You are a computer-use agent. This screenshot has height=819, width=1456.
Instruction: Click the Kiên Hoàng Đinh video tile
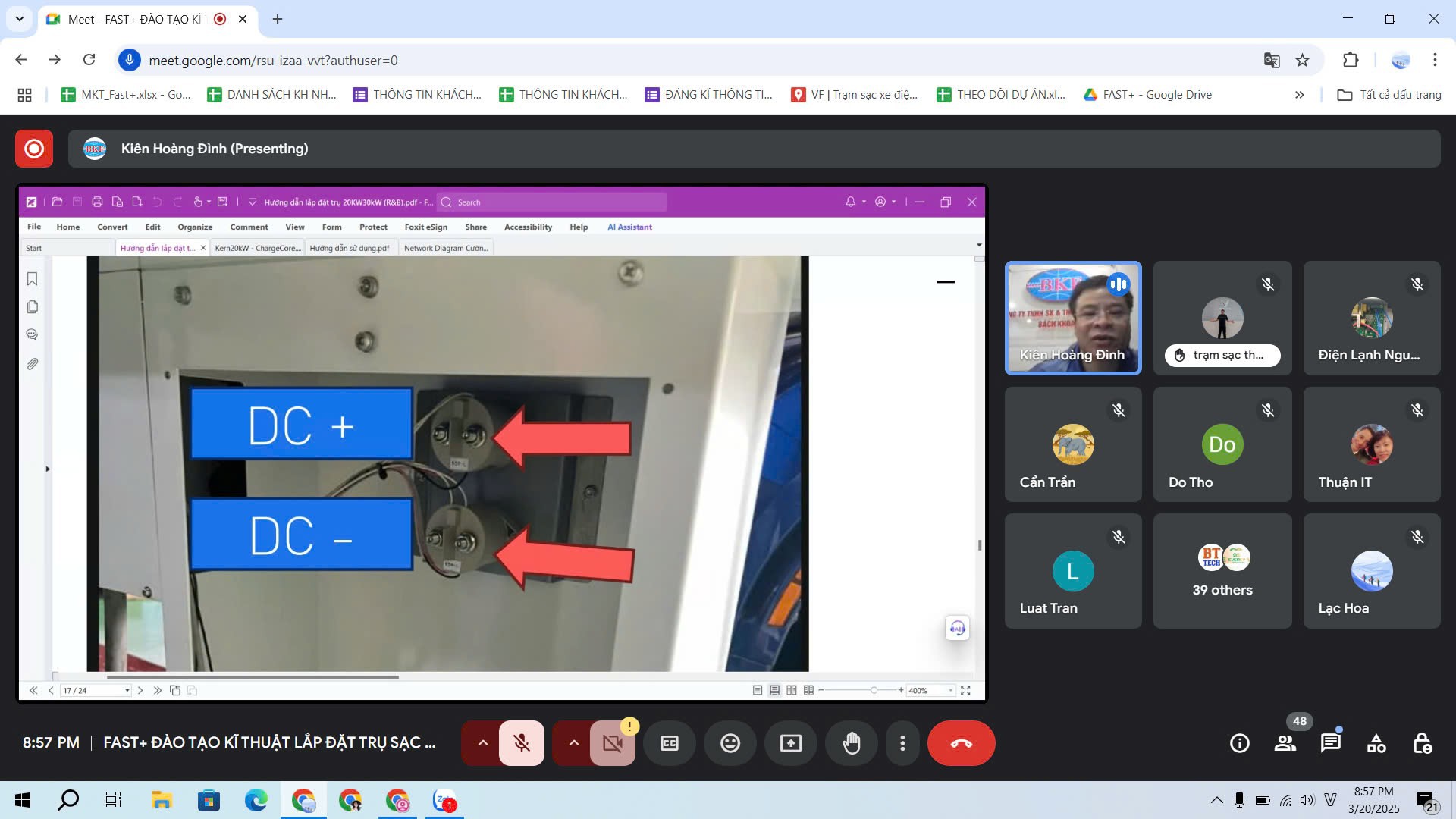click(x=1072, y=318)
